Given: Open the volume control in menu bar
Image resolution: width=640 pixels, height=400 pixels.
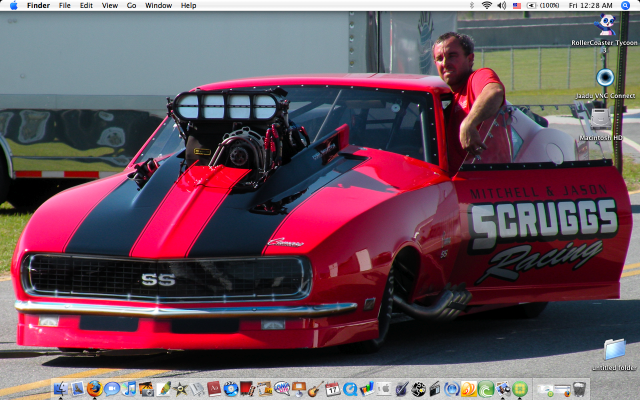Looking at the screenshot, I should 502,5.
